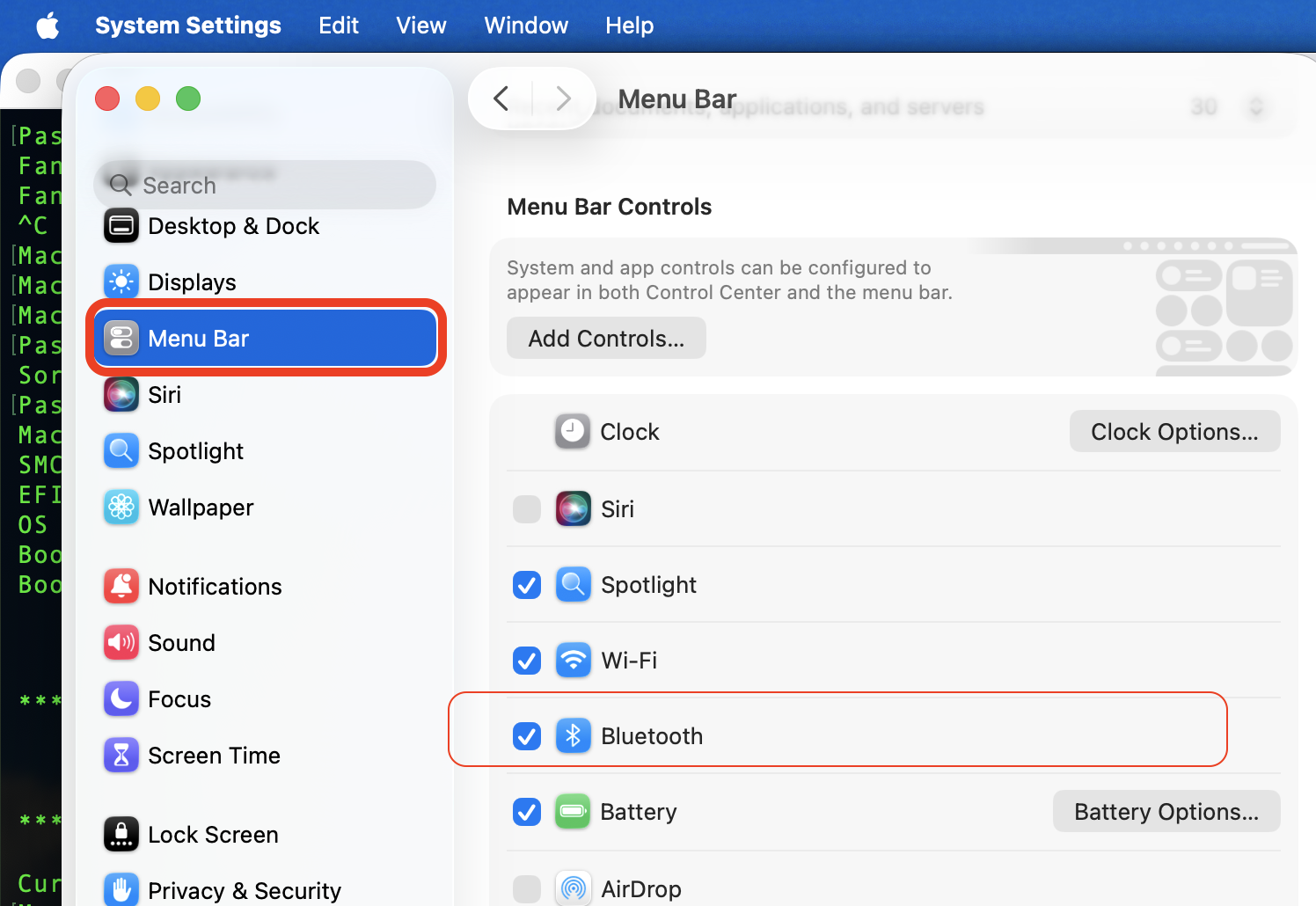
Task: Open Displays settings from sidebar icon
Action: point(121,282)
